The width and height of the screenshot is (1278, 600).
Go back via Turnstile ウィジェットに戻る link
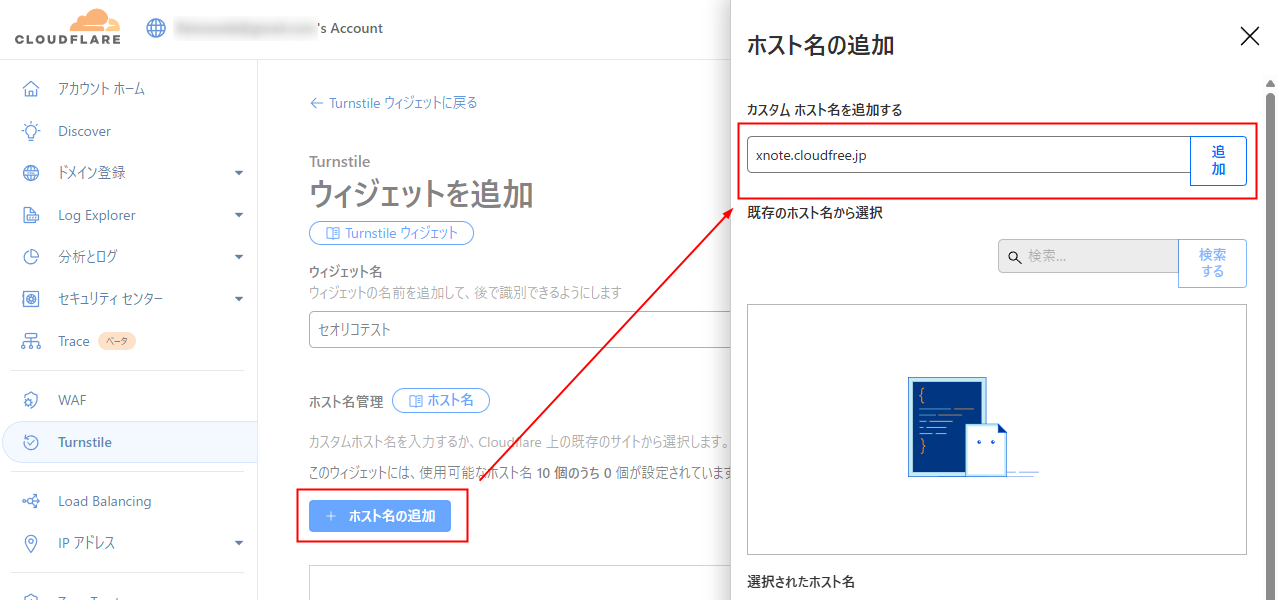394,103
